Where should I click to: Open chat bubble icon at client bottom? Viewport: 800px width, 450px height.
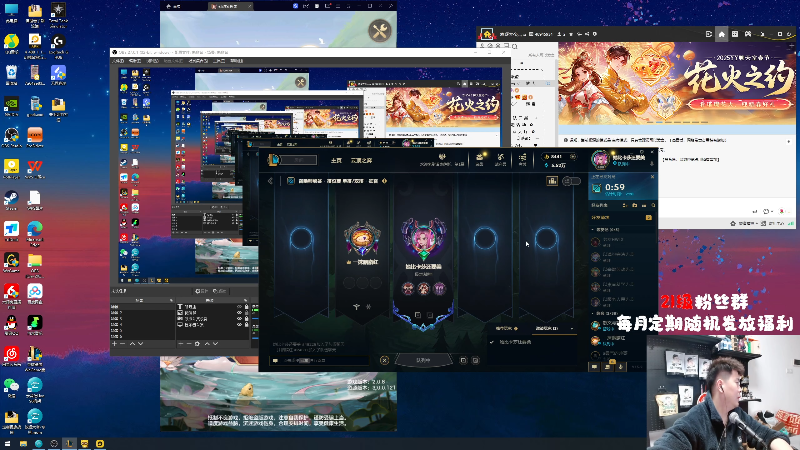pos(594,366)
